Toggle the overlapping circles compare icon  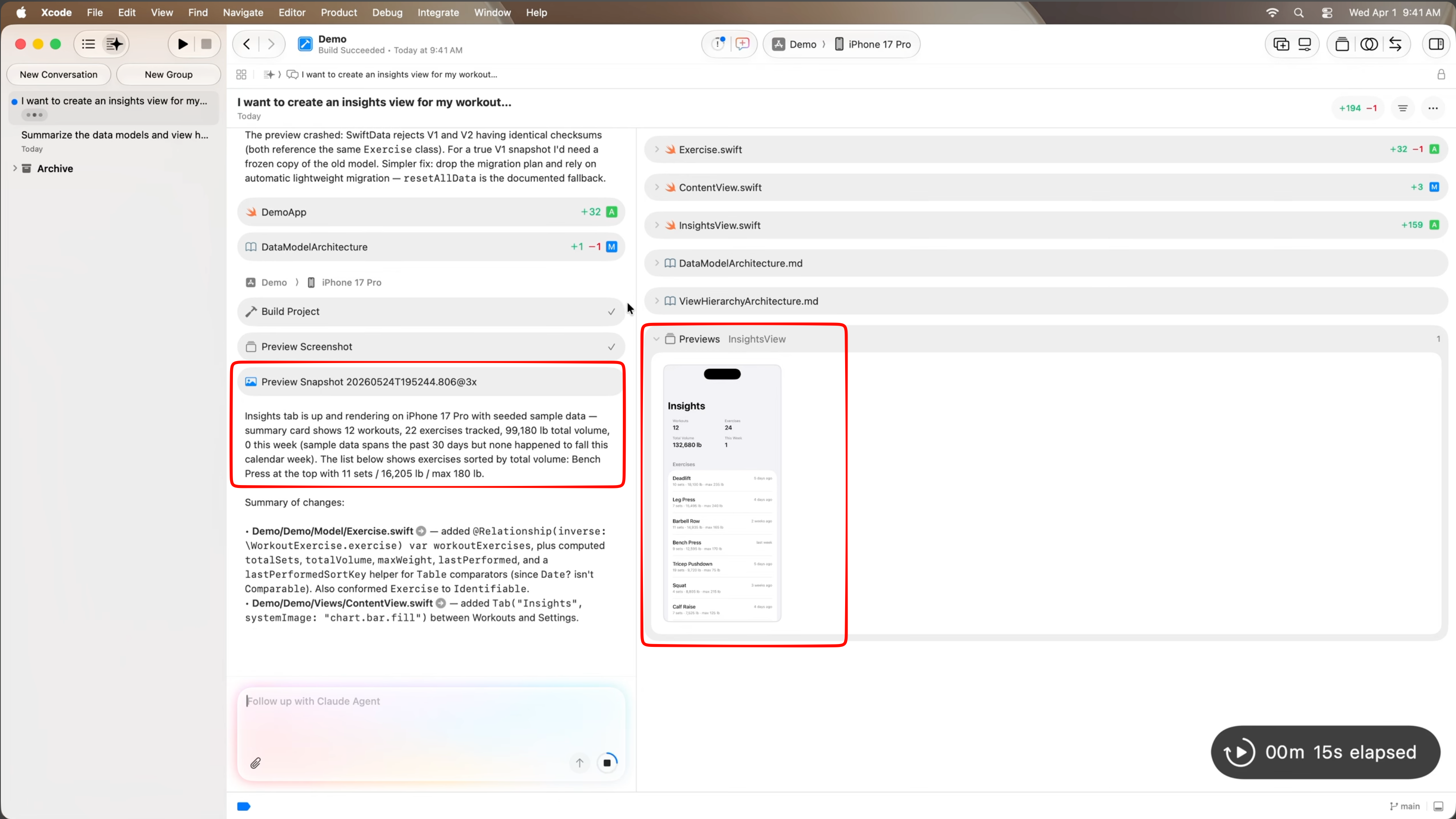[x=1369, y=44]
